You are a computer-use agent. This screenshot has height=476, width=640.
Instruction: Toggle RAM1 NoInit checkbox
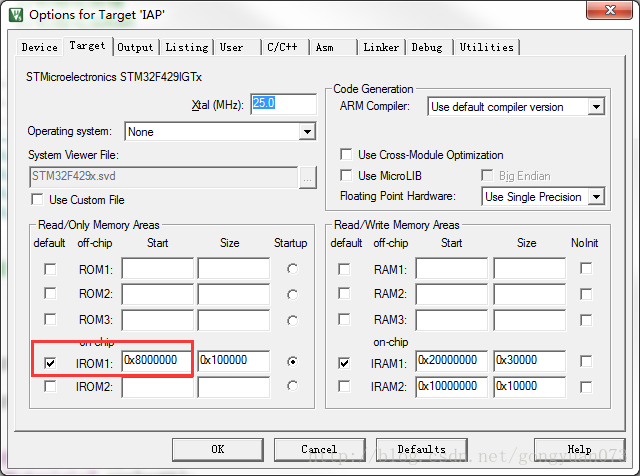(x=586, y=269)
